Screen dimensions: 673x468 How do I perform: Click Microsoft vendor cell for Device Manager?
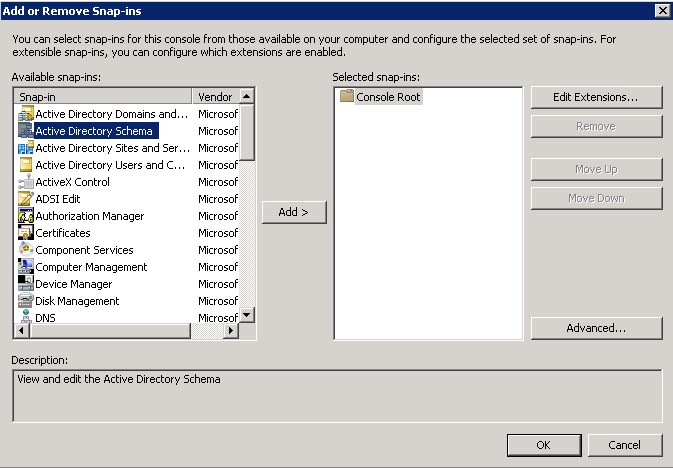tap(218, 284)
